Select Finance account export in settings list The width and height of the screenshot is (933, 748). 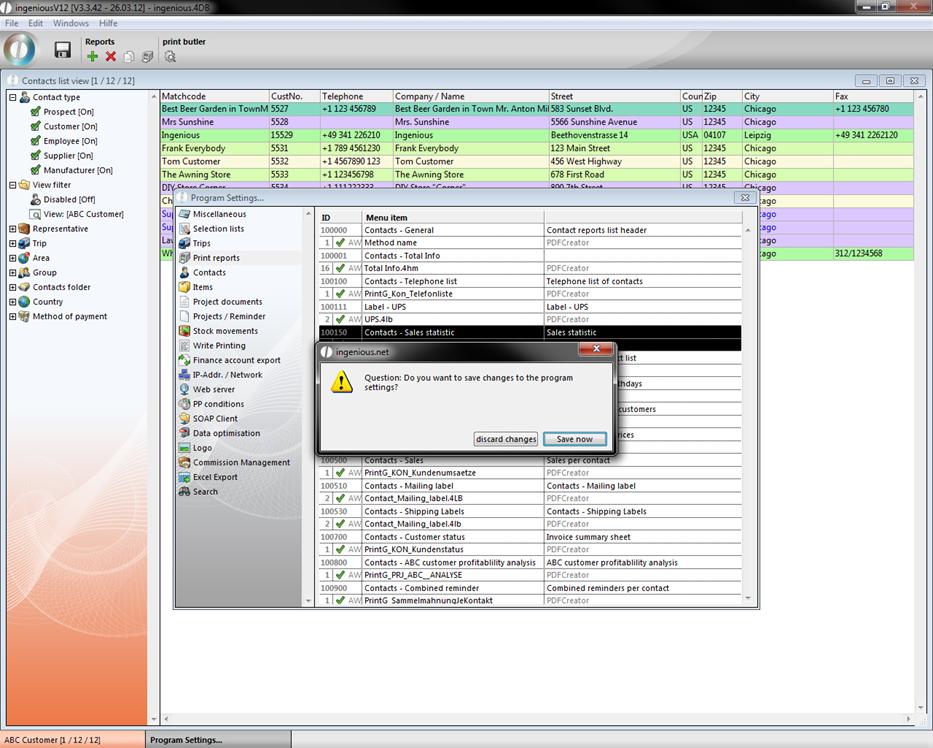(236, 360)
